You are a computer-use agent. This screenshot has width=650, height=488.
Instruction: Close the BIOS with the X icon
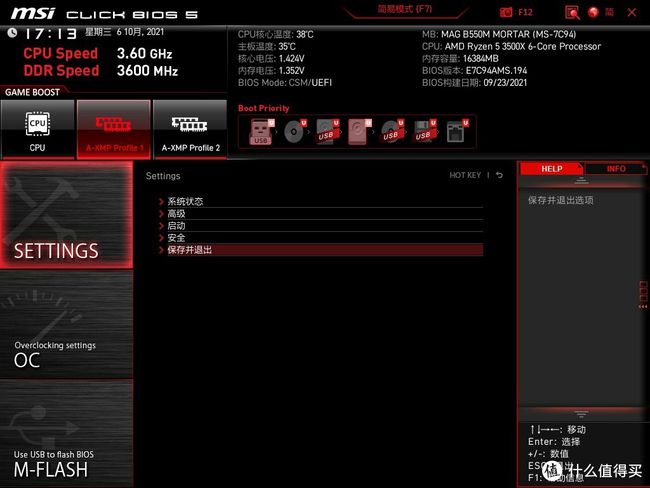[x=632, y=12]
